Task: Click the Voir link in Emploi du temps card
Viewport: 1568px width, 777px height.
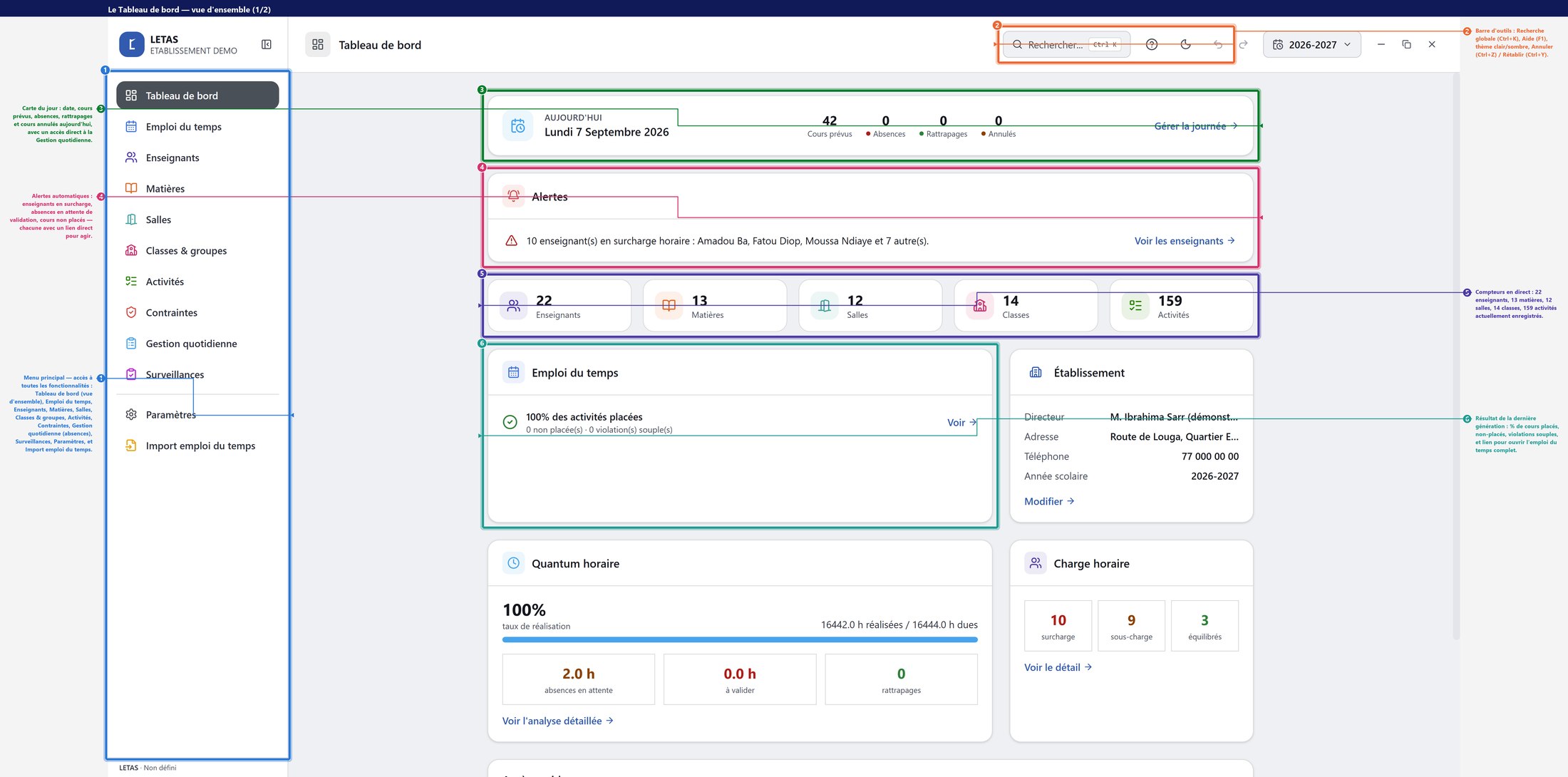Action: pos(962,423)
